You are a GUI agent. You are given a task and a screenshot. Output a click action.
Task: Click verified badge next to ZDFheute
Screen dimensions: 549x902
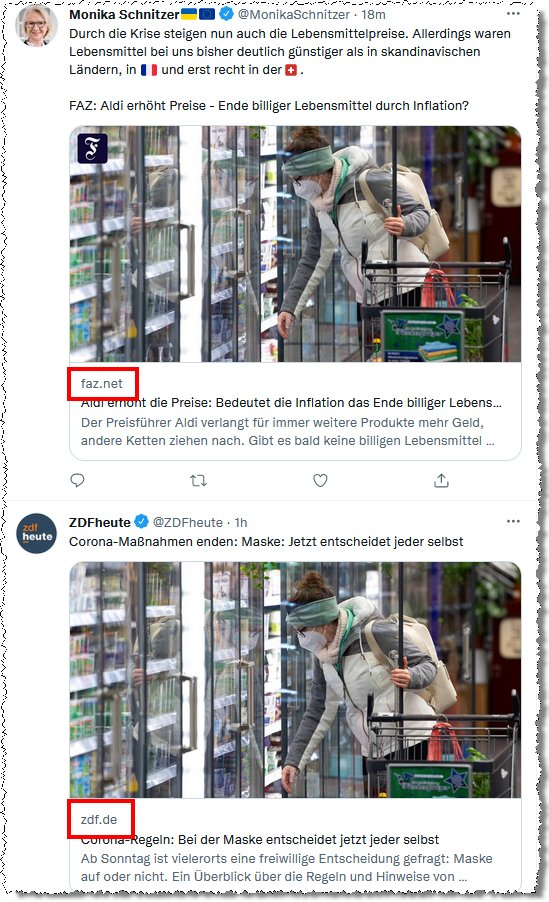pyautogui.click(x=142, y=522)
